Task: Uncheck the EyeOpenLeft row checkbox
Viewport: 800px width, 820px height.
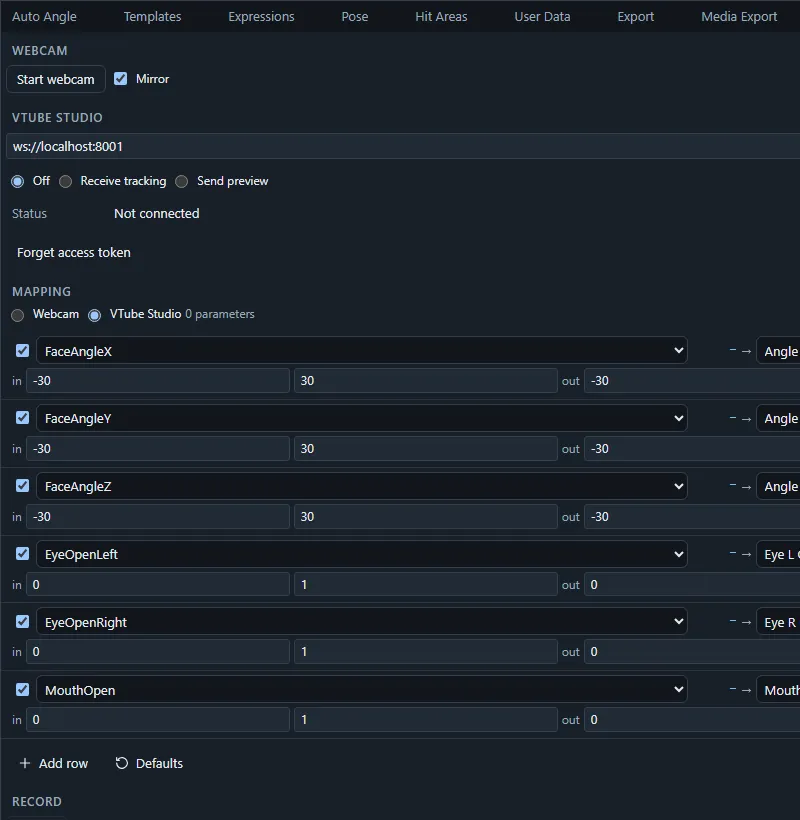Action: (22, 553)
